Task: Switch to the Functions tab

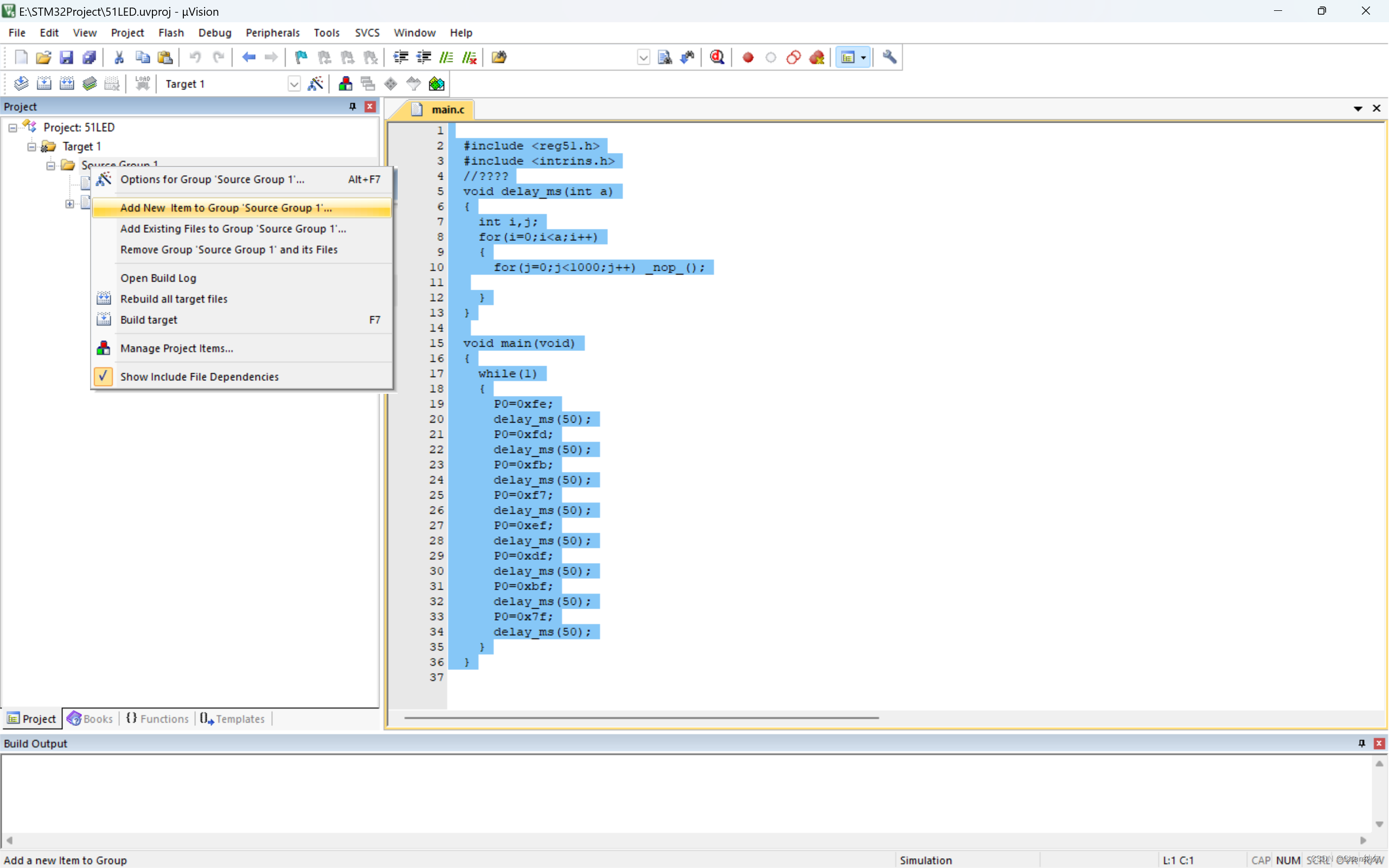Action: 157,719
